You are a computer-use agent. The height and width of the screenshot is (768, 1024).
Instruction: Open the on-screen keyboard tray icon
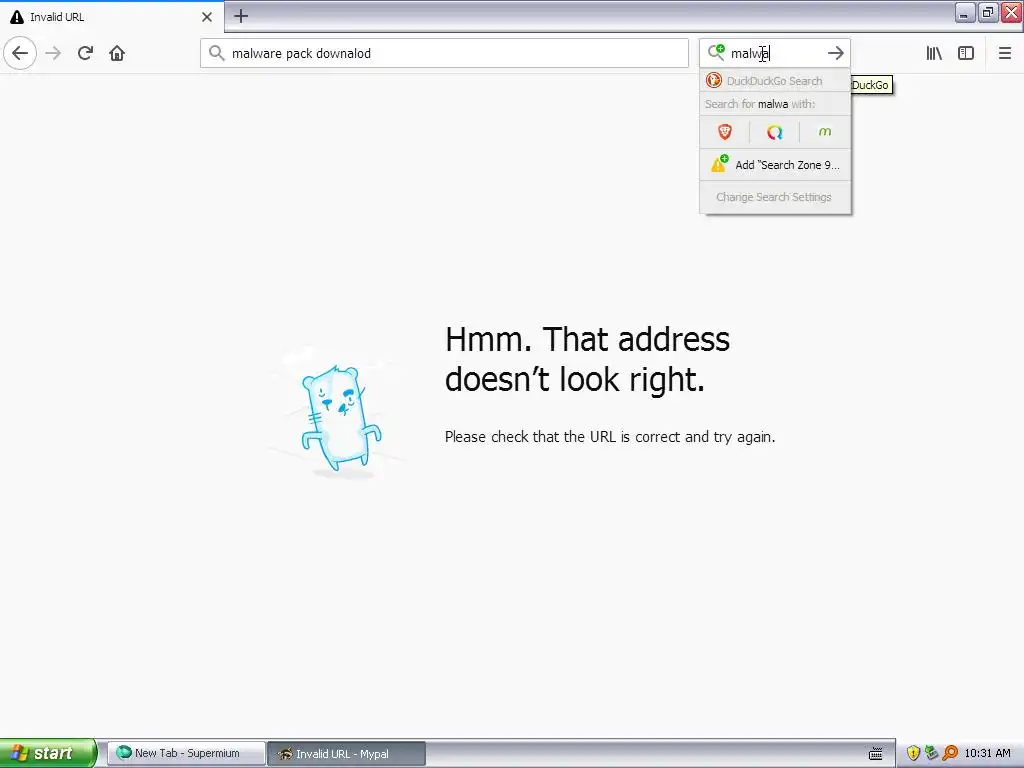pyautogui.click(x=876, y=754)
